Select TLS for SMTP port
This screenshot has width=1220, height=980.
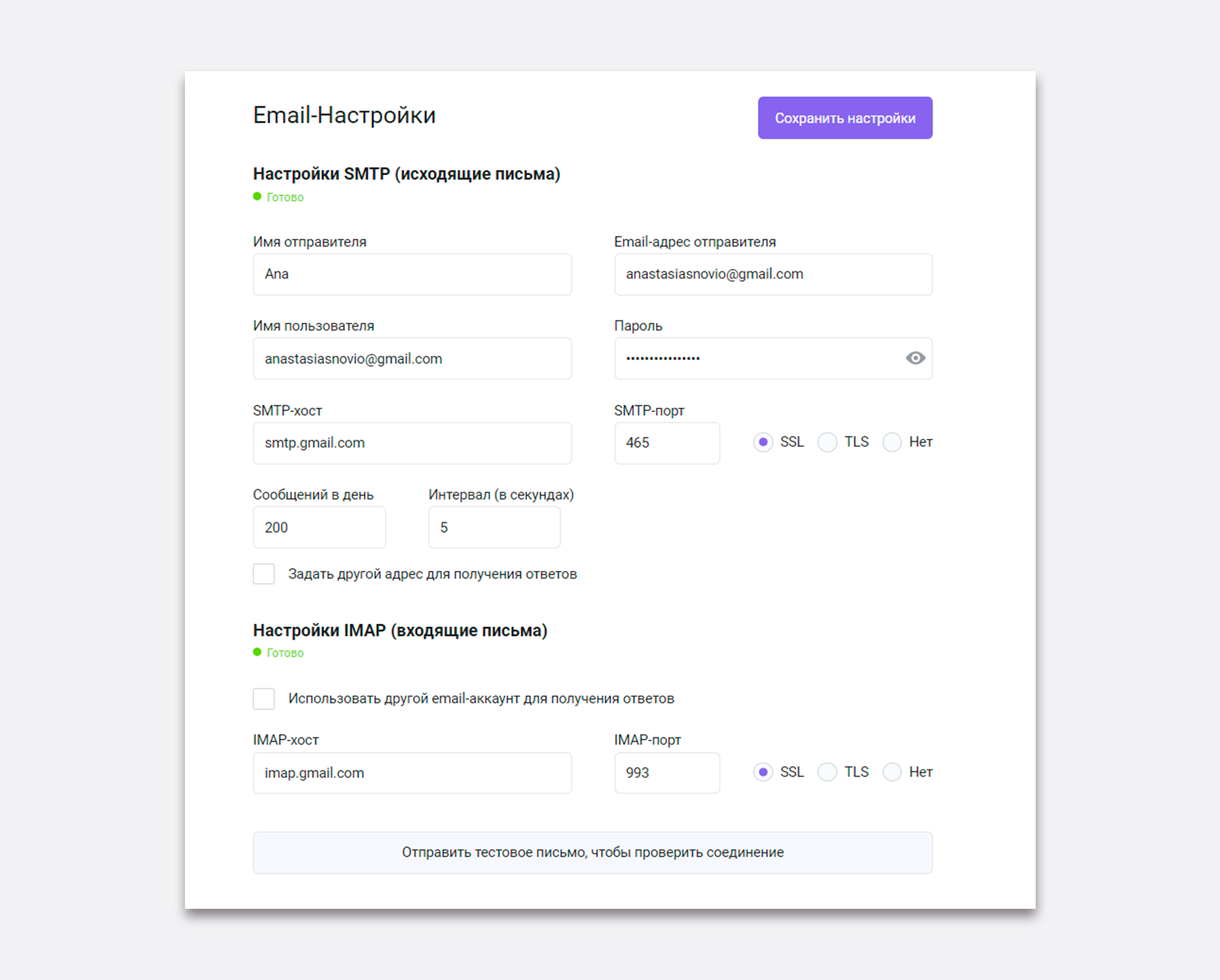[x=827, y=442]
